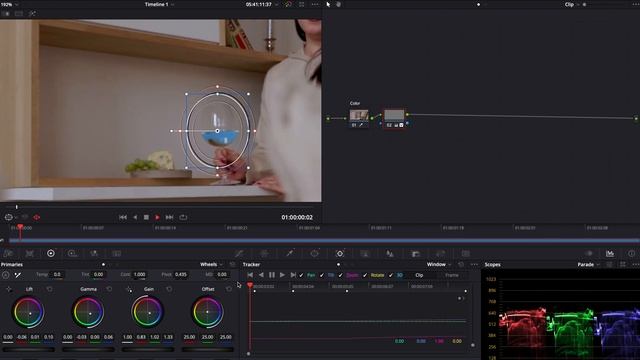Viewport: 640px width, 360px height.
Task: Click inside the Lift color wheel
Action: tap(29, 313)
